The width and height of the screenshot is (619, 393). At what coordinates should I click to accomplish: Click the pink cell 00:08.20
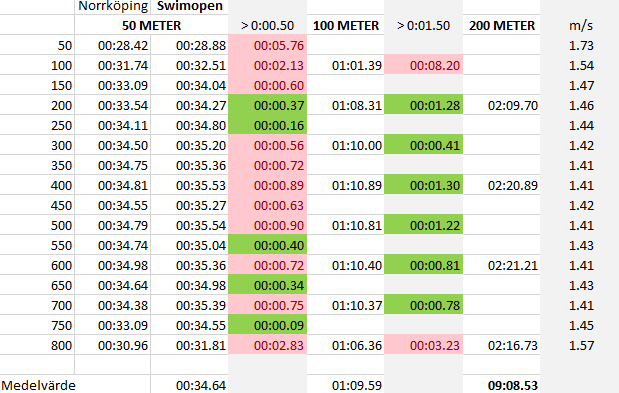coord(424,65)
